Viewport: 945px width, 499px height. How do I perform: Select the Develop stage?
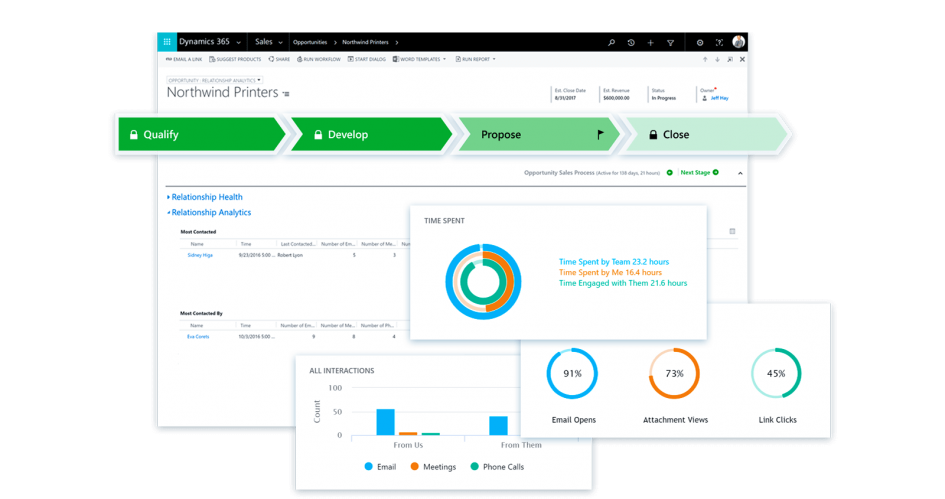371,134
